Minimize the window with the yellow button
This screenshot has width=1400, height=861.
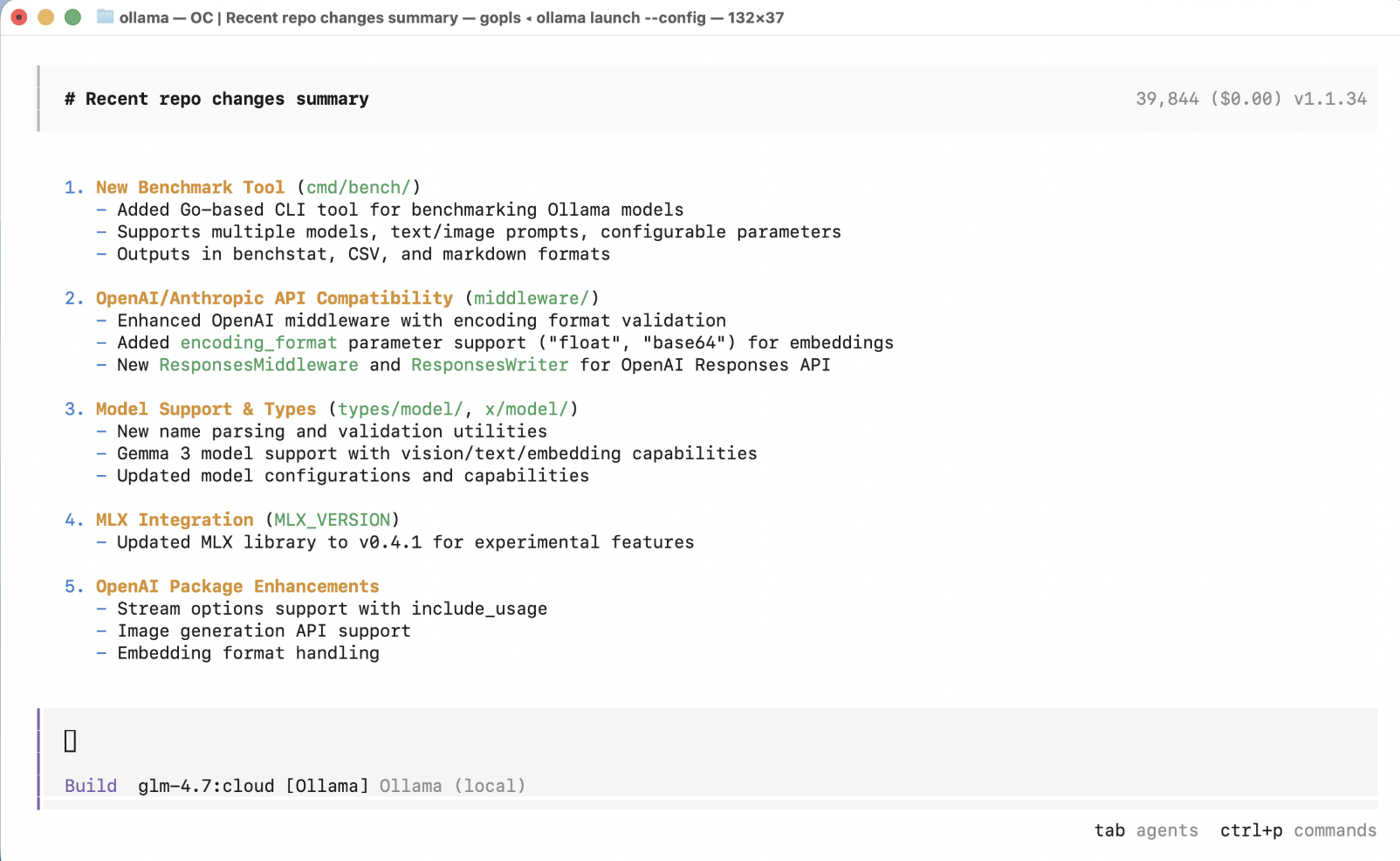pos(46,17)
